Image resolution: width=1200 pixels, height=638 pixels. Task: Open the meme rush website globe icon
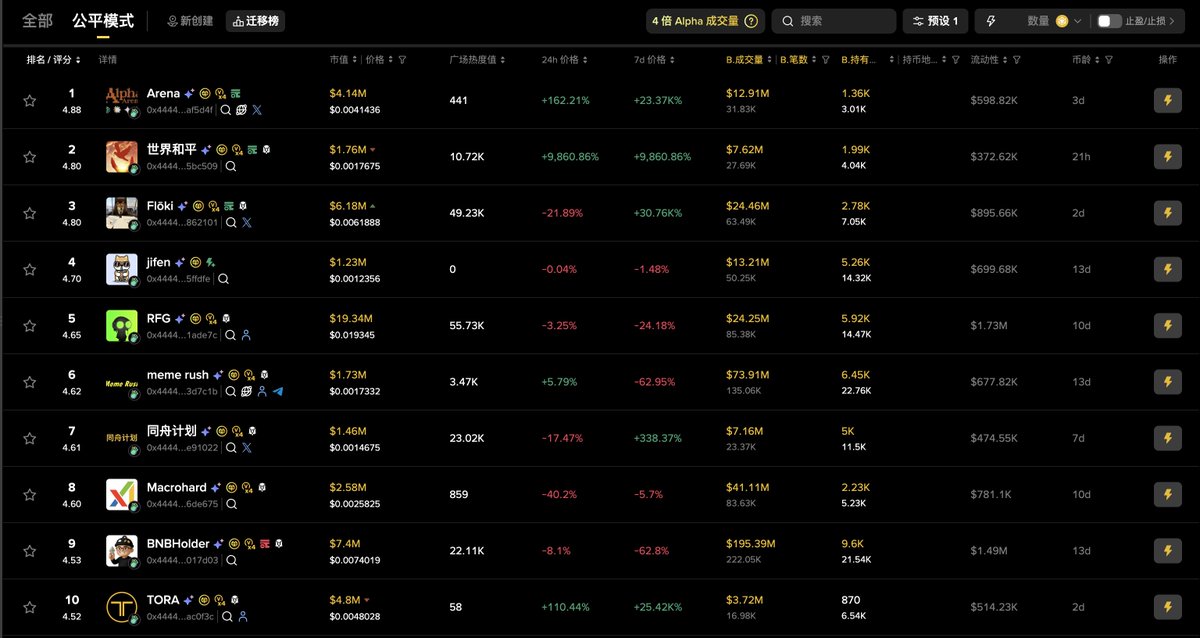tap(245, 392)
